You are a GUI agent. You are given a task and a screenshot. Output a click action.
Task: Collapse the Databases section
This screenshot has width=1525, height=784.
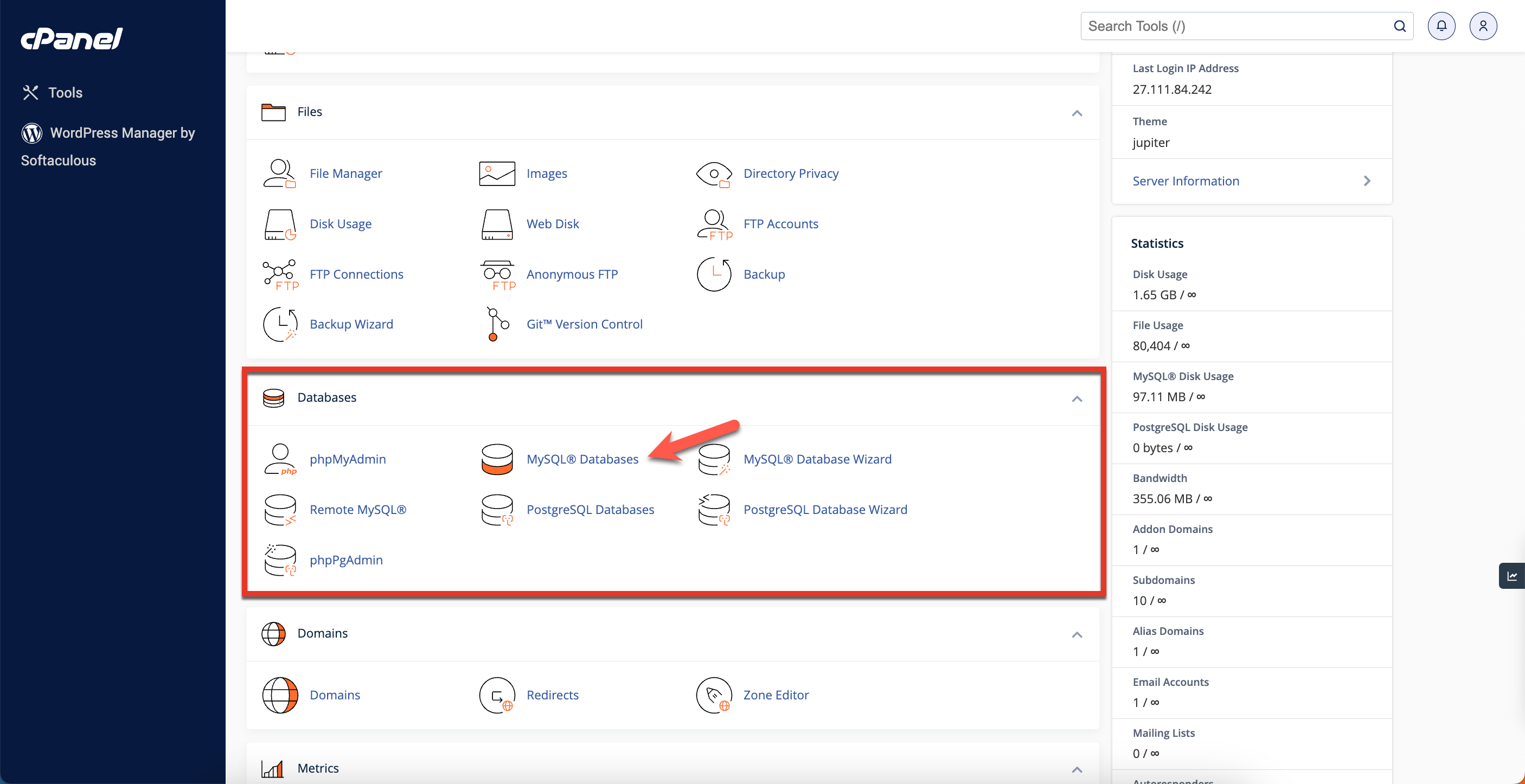click(x=1077, y=399)
